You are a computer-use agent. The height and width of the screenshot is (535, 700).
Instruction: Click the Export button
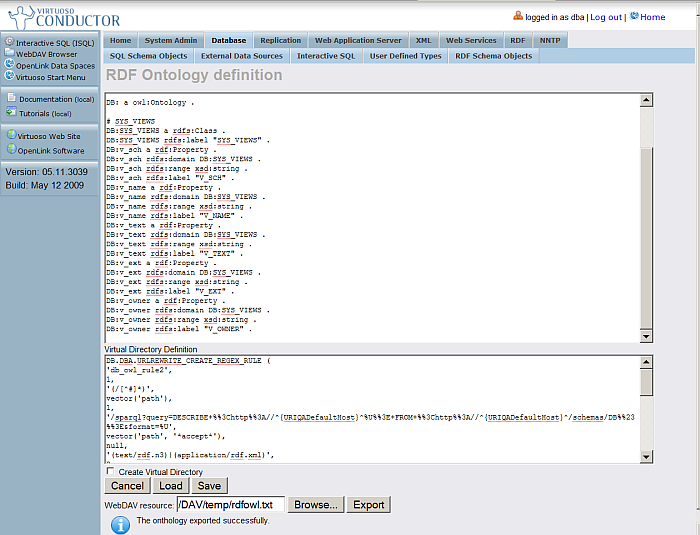click(x=369, y=505)
